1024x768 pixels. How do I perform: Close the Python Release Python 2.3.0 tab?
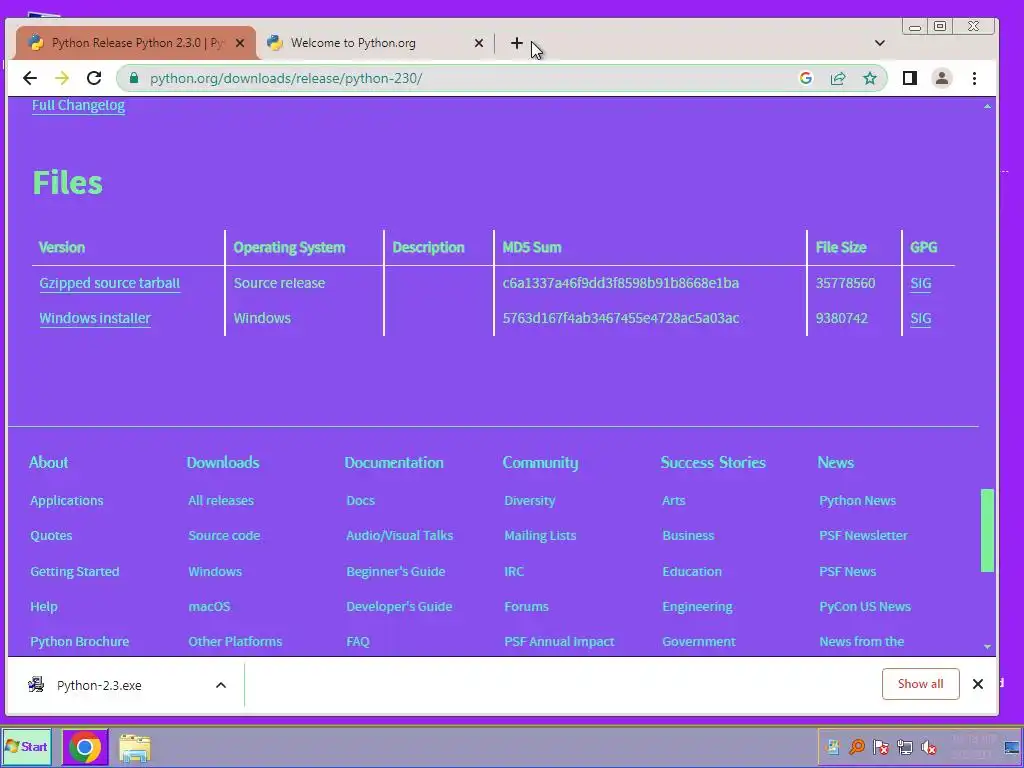coord(240,43)
